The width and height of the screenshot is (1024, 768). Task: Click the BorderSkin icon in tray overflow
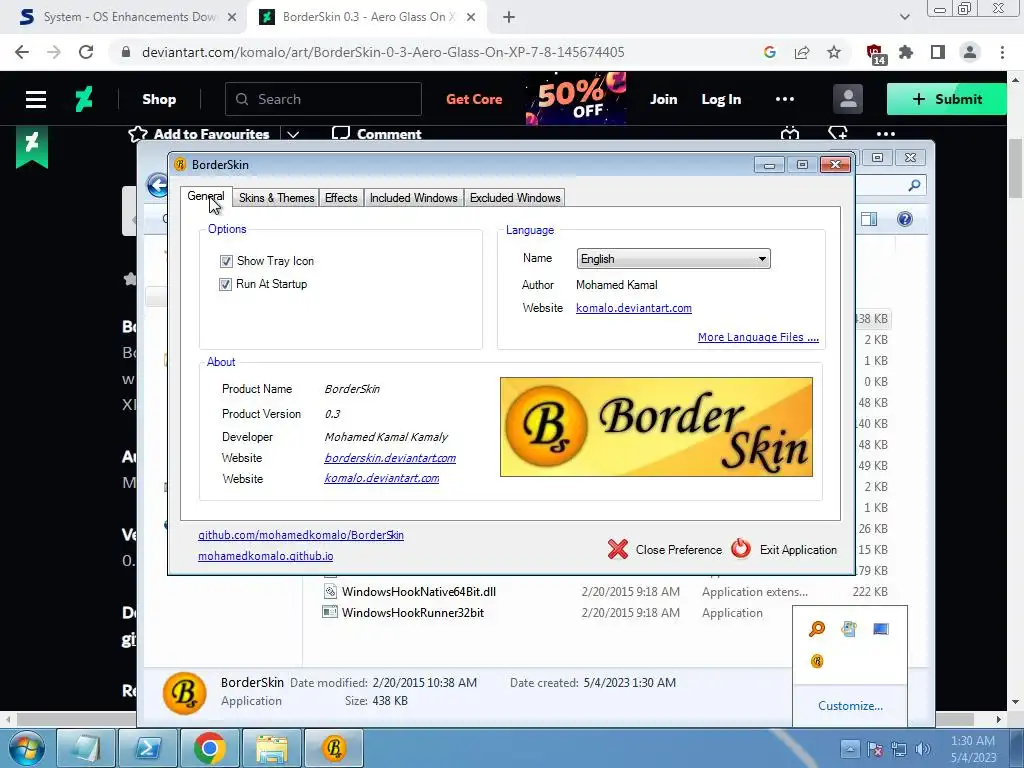pyautogui.click(x=817, y=661)
